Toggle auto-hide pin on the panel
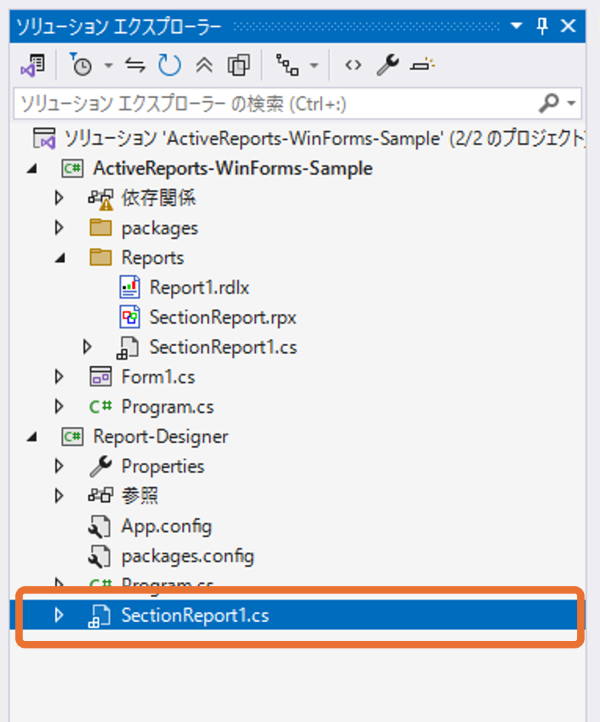This screenshot has width=600, height=722. tap(542, 26)
